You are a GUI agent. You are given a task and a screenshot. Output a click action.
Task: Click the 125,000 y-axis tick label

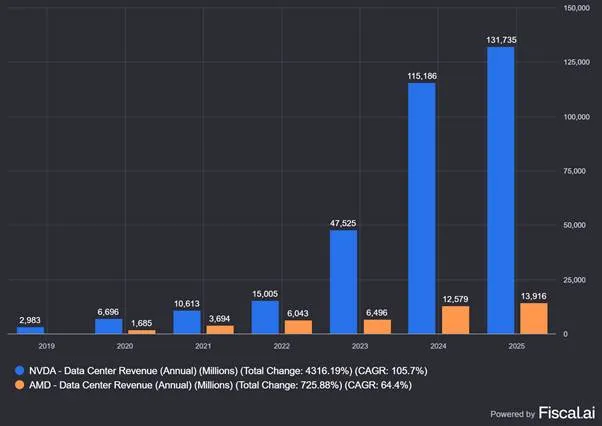pos(577,62)
